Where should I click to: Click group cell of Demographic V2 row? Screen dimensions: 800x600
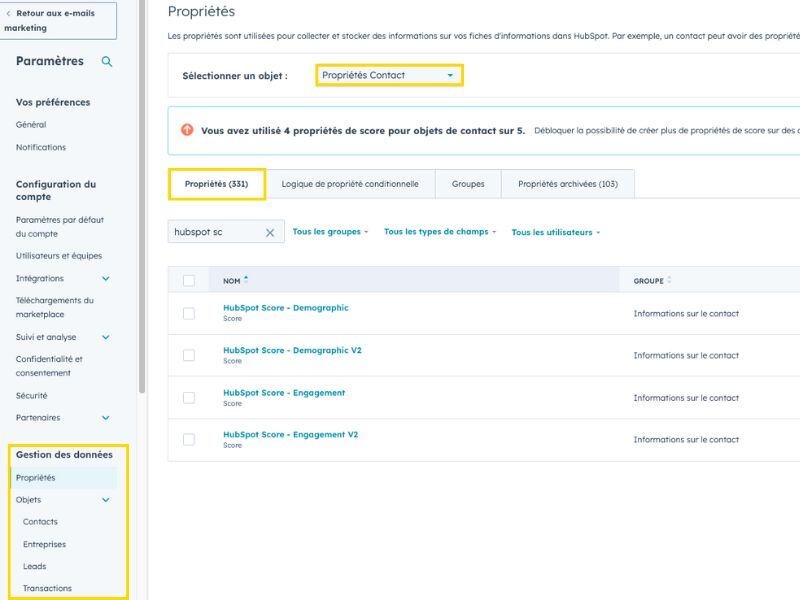tap(686, 356)
